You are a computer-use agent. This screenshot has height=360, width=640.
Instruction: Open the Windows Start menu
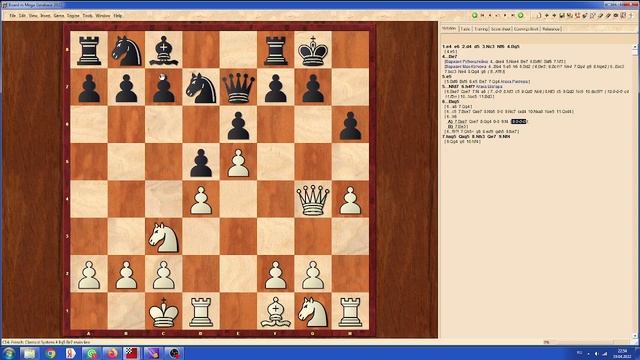point(9,353)
